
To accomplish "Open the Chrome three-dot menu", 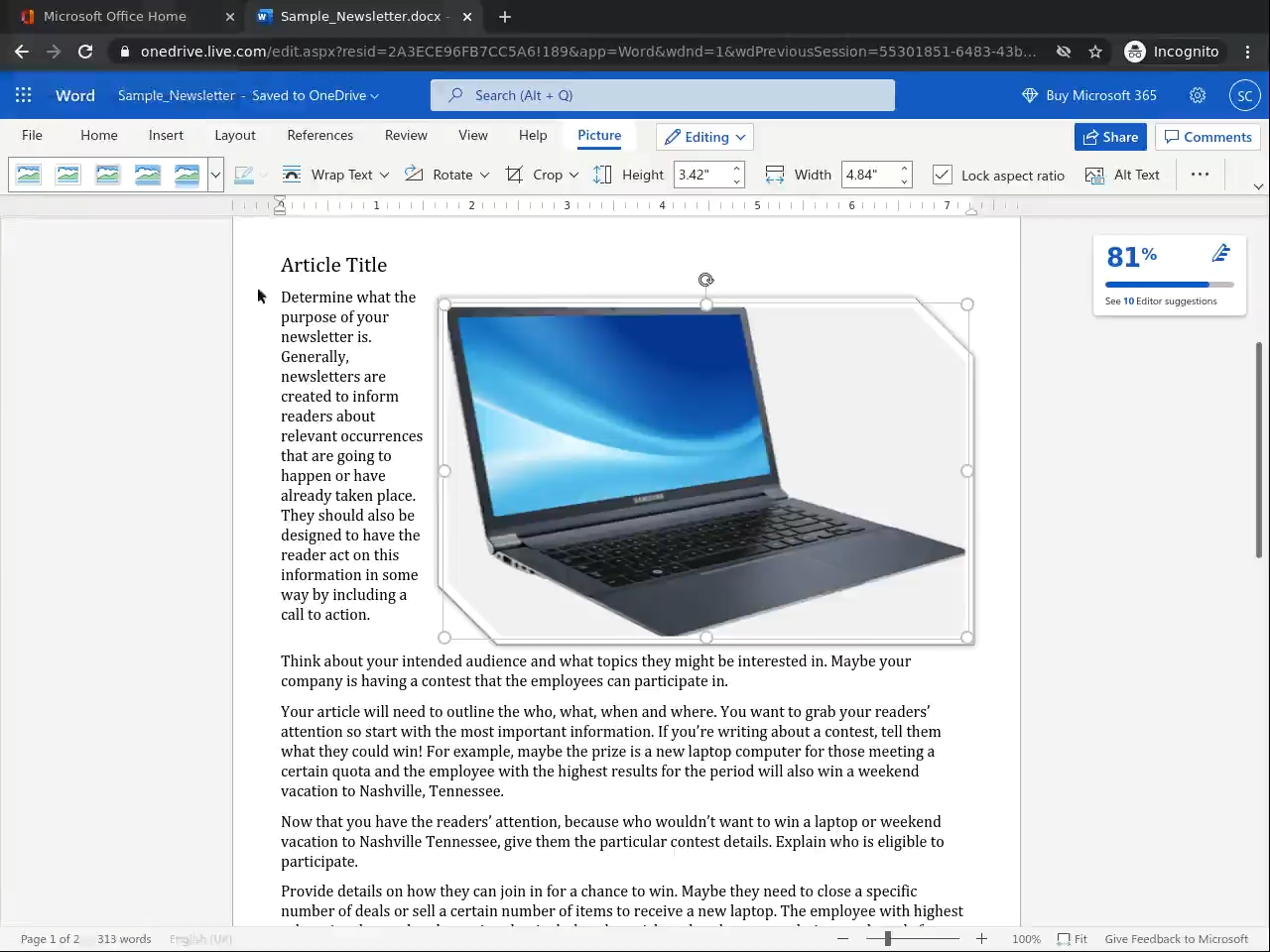I will (x=1247, y=52).
